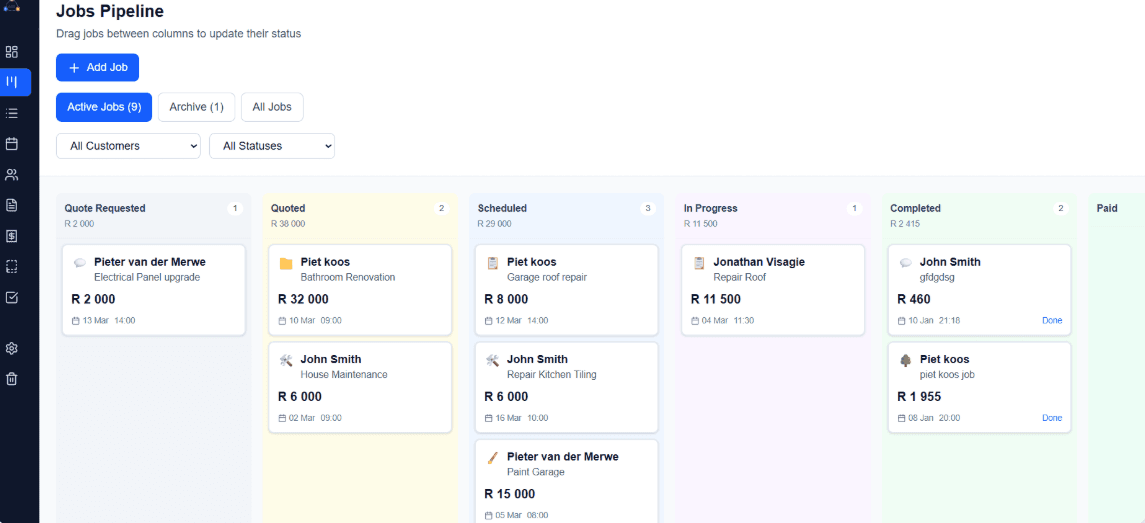The height and width of the screenshot is (523, 1145).
Task: Click Done link on John Smith R 460 card
Action: (x=1052, y=321)
